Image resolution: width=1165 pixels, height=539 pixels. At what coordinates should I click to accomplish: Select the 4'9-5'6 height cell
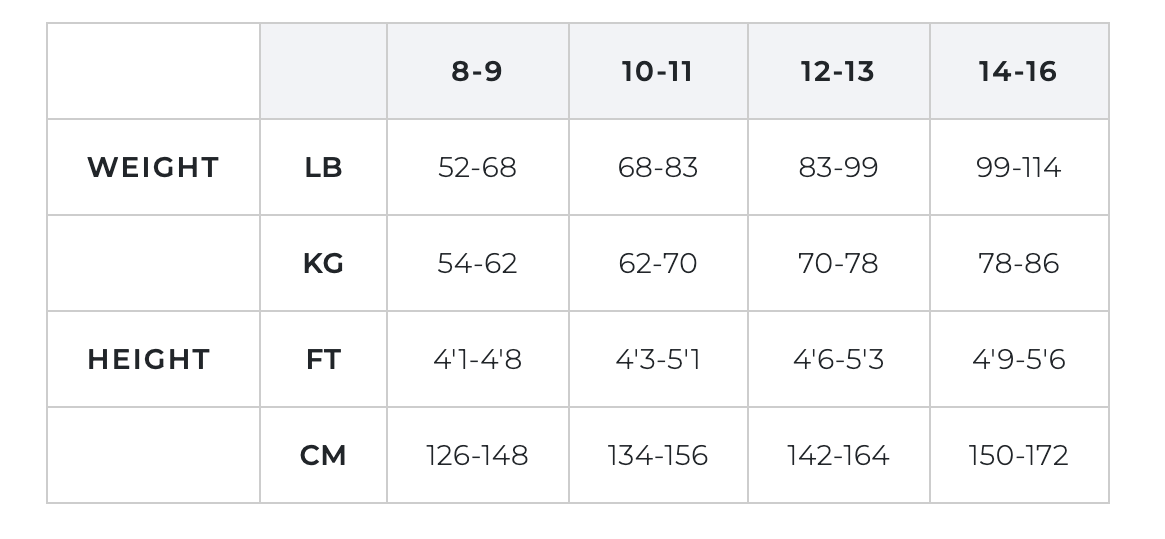point(1018,360)
